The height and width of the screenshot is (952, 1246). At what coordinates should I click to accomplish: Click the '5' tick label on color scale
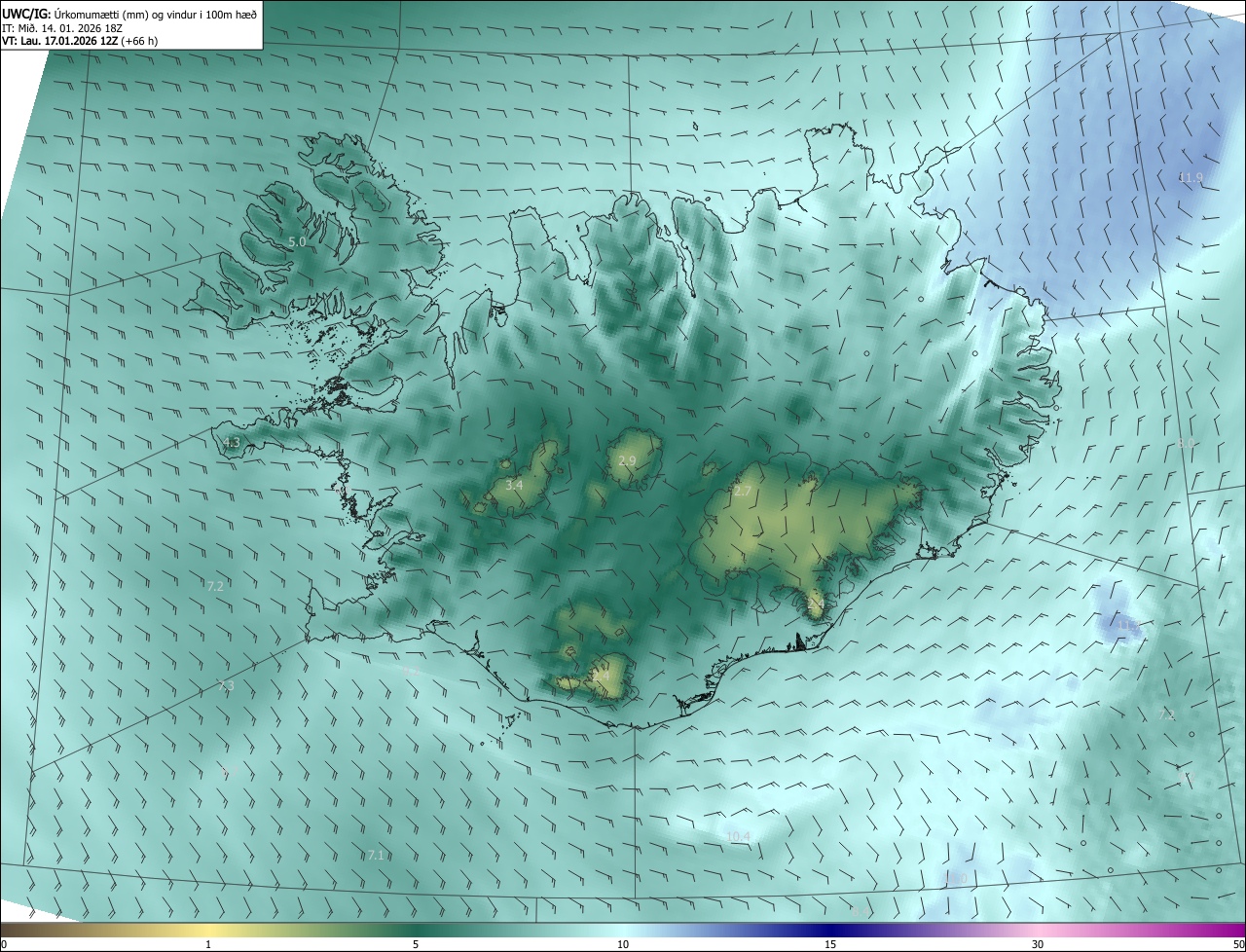(416, 944)
